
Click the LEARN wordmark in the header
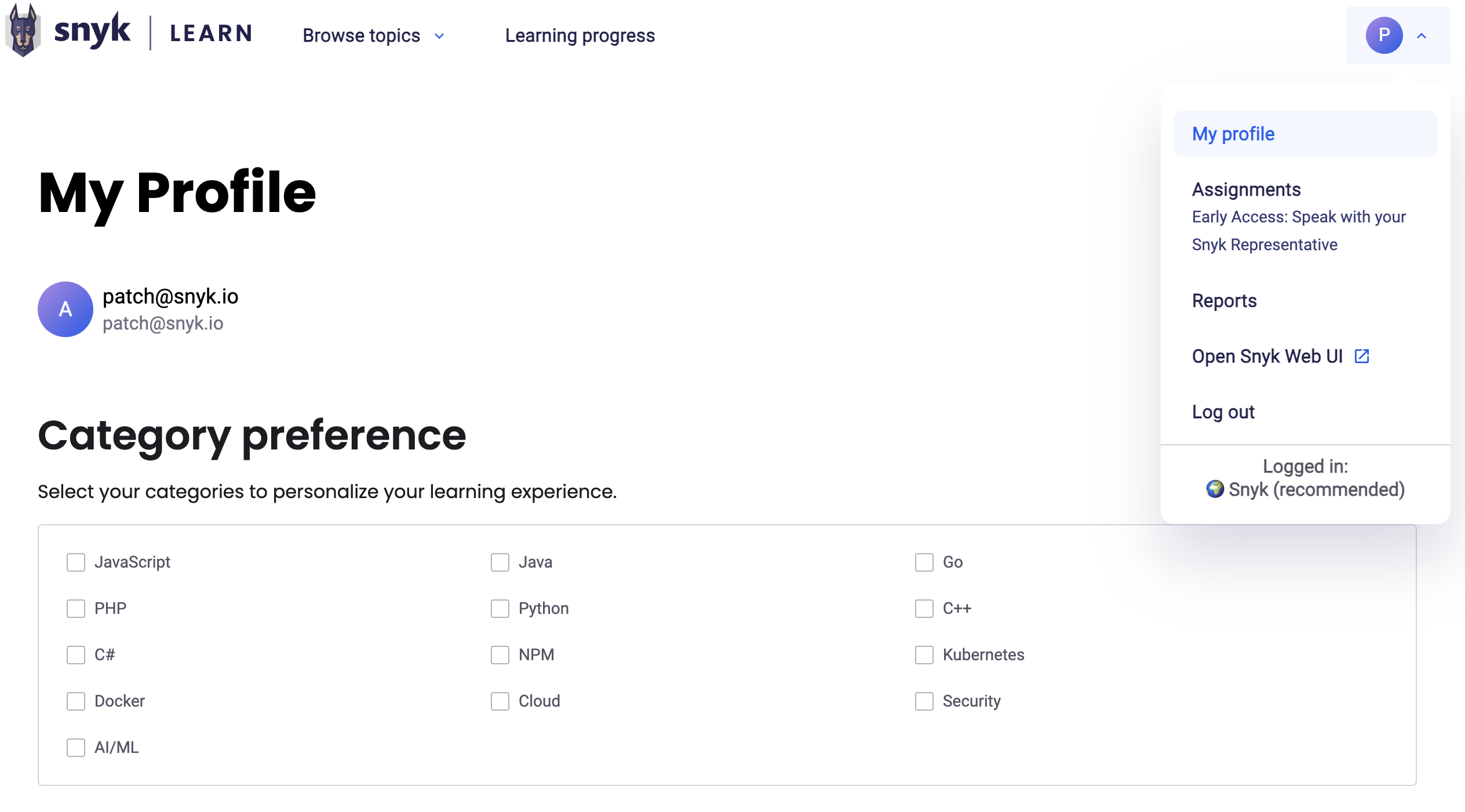[x=212, y=34]
